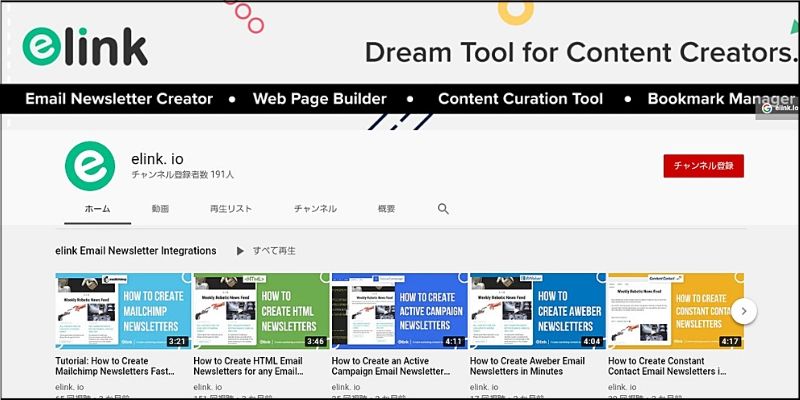Open Mailchimp Newsletters video thumbnail
Image resolution: width=800 pixels, height=400 pixels.
click(x=123, y=311)
